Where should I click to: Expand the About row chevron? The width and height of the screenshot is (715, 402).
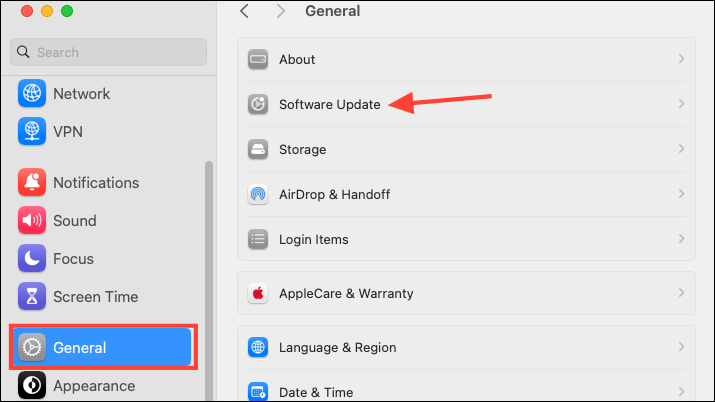[681, 59]
